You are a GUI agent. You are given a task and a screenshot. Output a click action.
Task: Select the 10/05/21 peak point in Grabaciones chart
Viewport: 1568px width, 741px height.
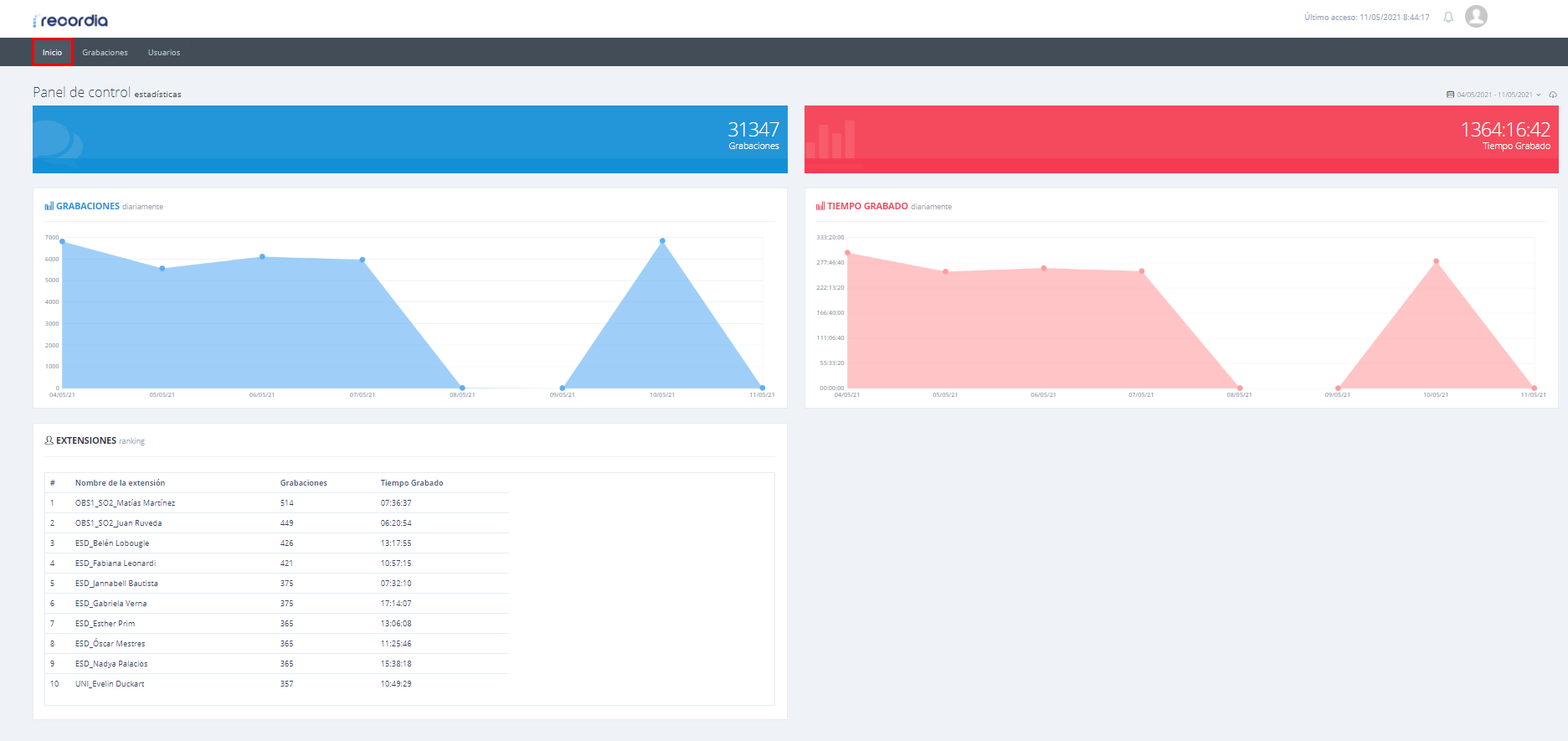pos(662,241)
